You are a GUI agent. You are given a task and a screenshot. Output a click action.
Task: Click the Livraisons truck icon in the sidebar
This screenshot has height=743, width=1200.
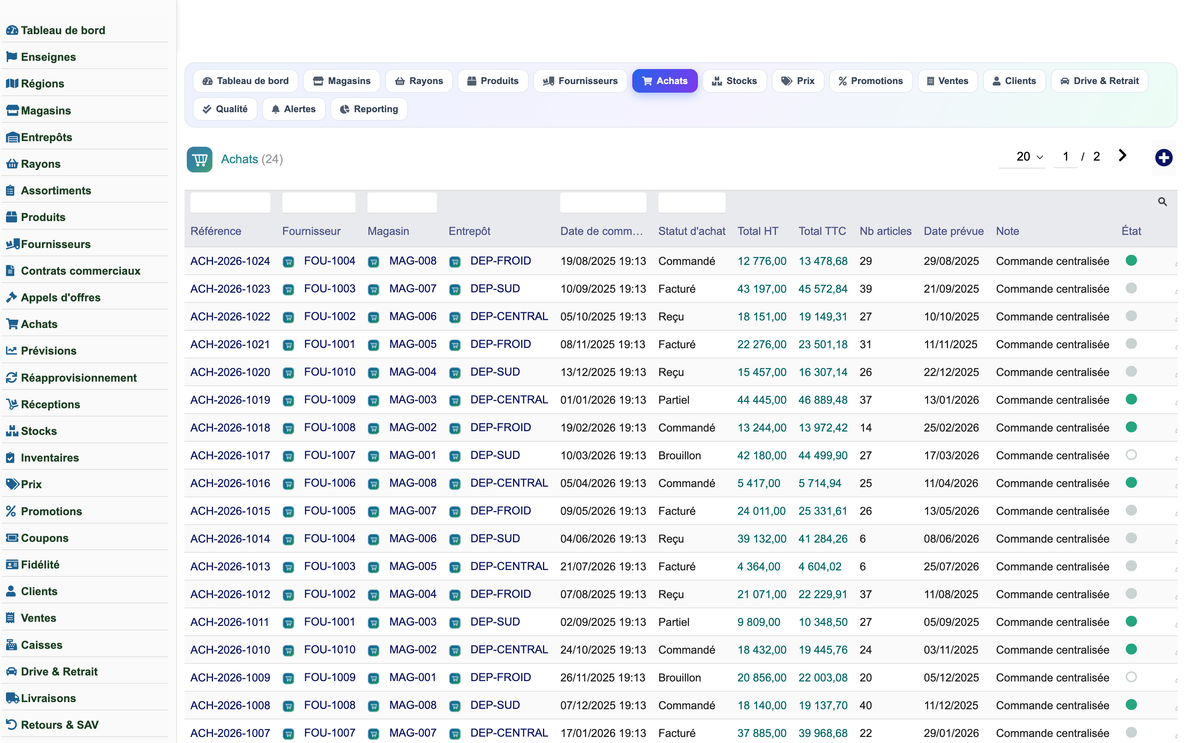click(12, 698)
